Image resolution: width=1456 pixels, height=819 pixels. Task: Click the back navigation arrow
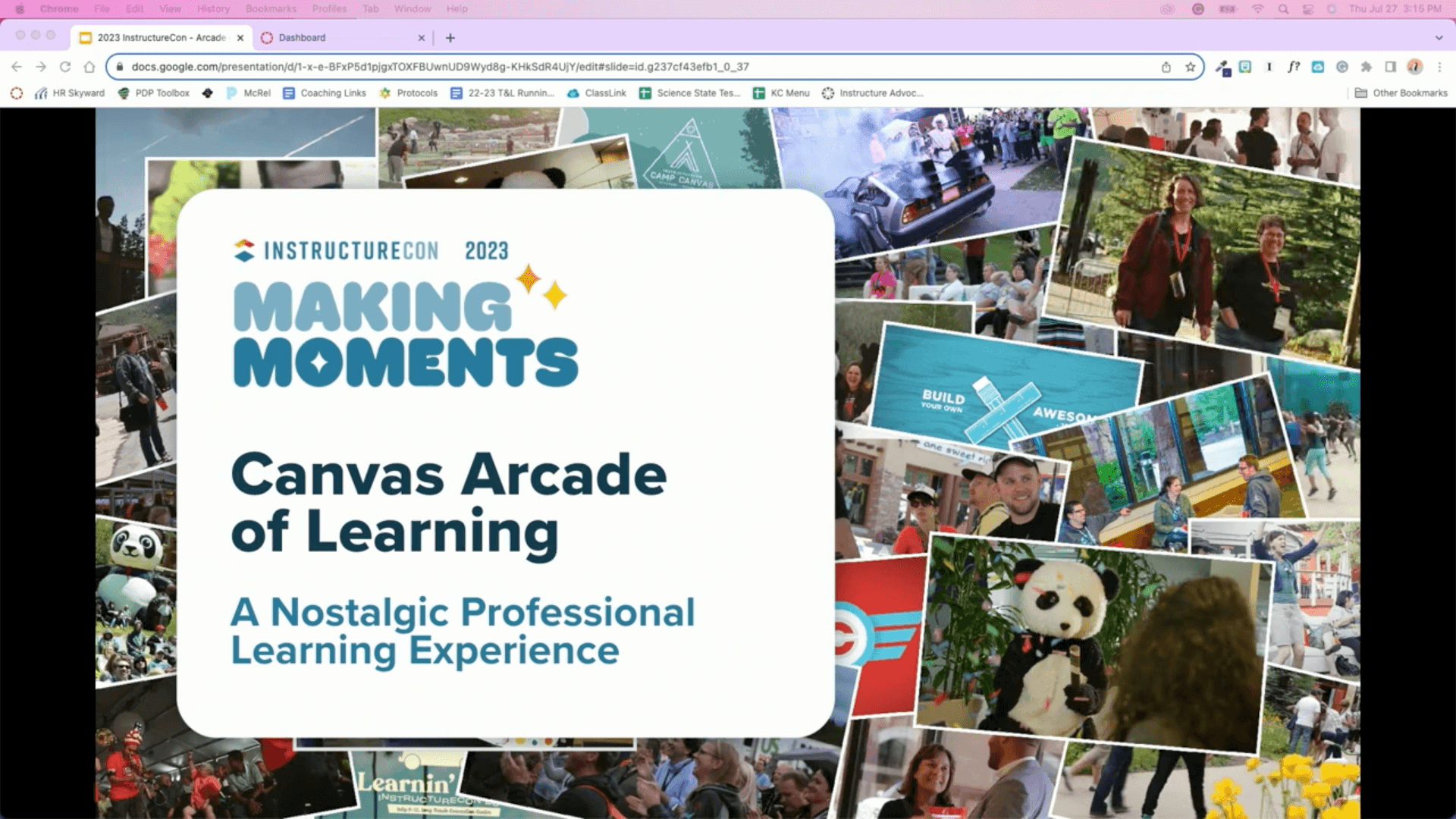point(18,67)
